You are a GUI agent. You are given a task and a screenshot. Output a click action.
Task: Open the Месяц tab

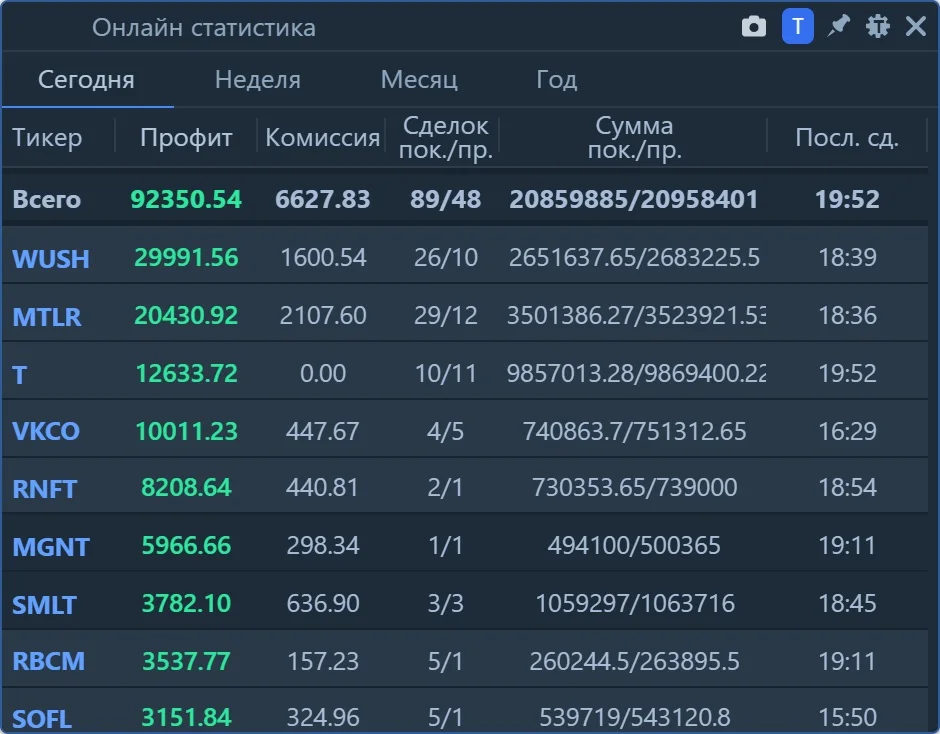[419, 79]
